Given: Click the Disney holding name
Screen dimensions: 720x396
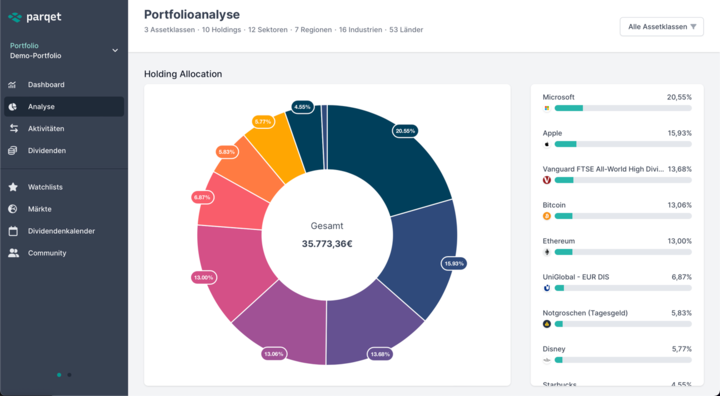Looking at the screenshot, I should (554, 349).
